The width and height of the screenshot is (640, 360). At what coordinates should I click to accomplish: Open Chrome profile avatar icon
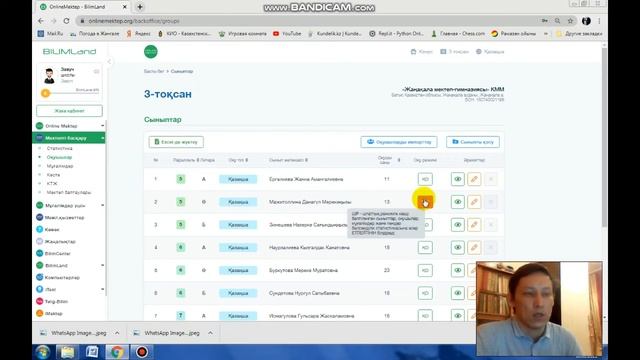[586, 21]
